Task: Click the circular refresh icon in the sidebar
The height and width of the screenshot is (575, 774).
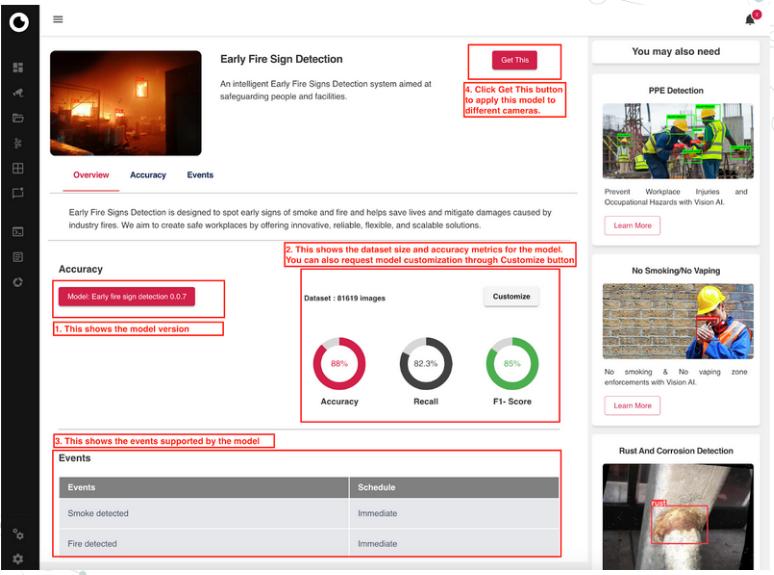Action: point(17,282)
